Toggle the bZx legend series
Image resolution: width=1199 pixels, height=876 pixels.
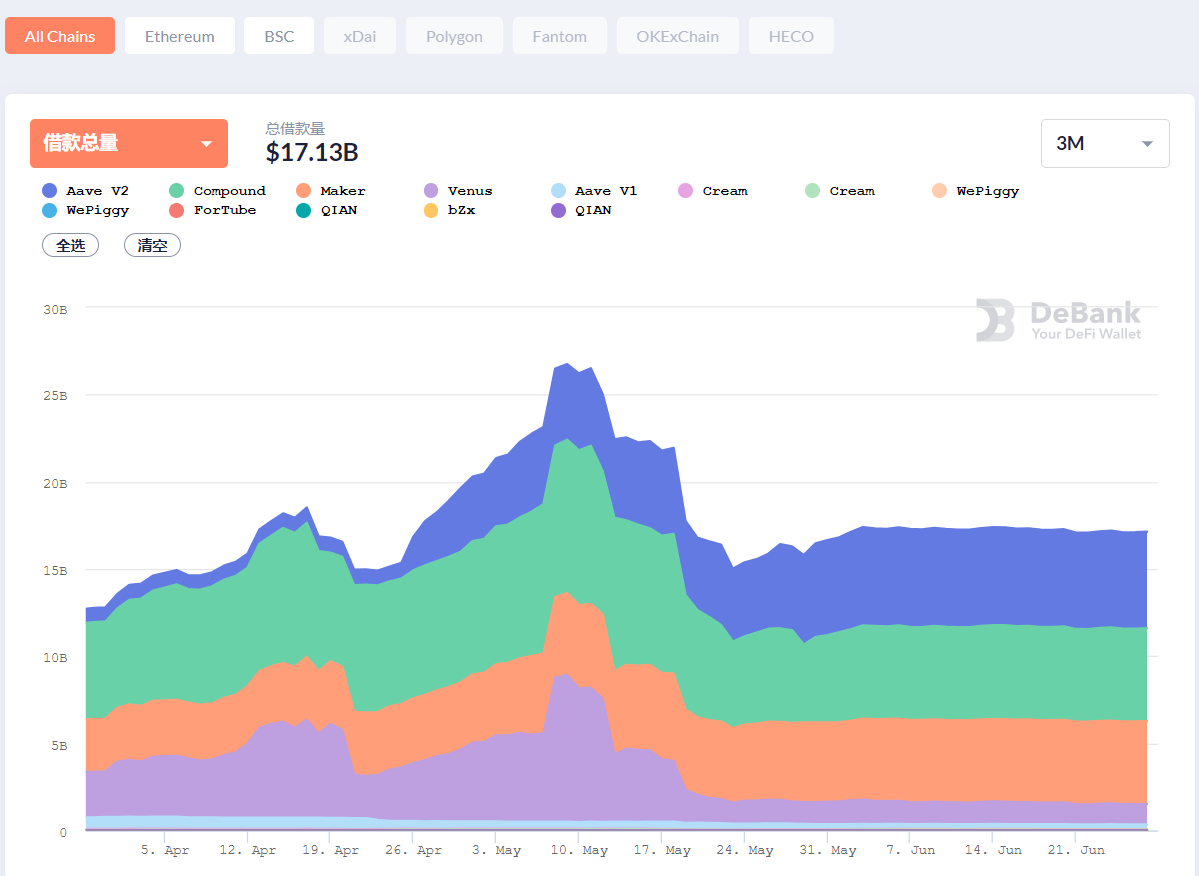click(x=450, y=209)
